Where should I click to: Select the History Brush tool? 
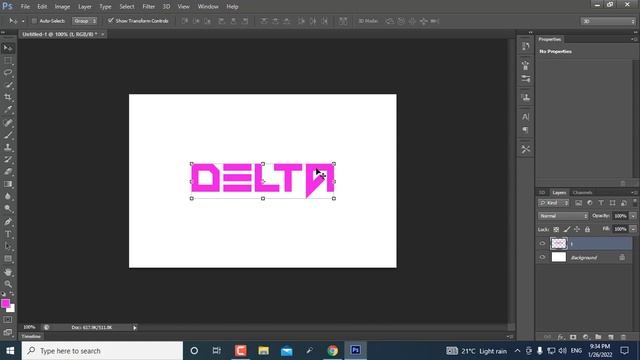(8, 159)
